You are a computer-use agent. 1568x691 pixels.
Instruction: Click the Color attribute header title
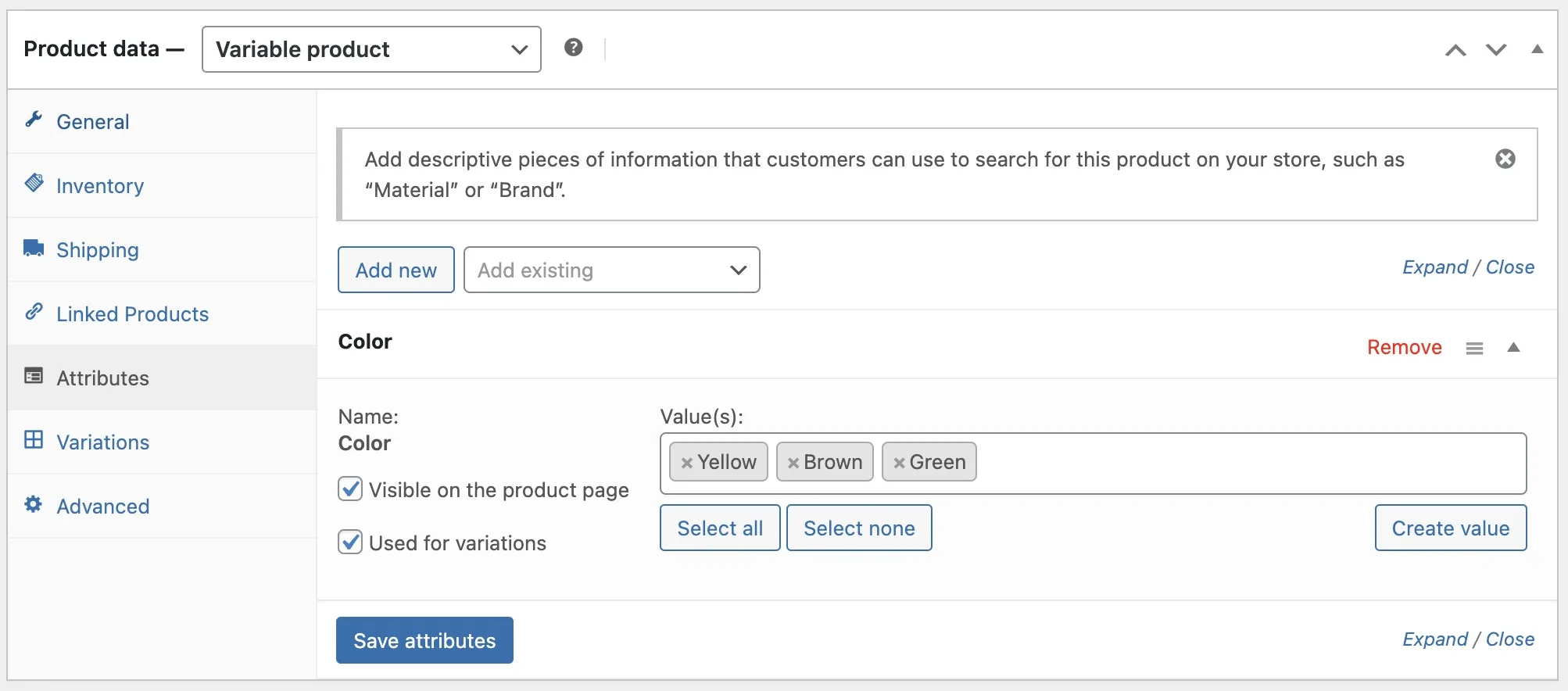point(365,342)
